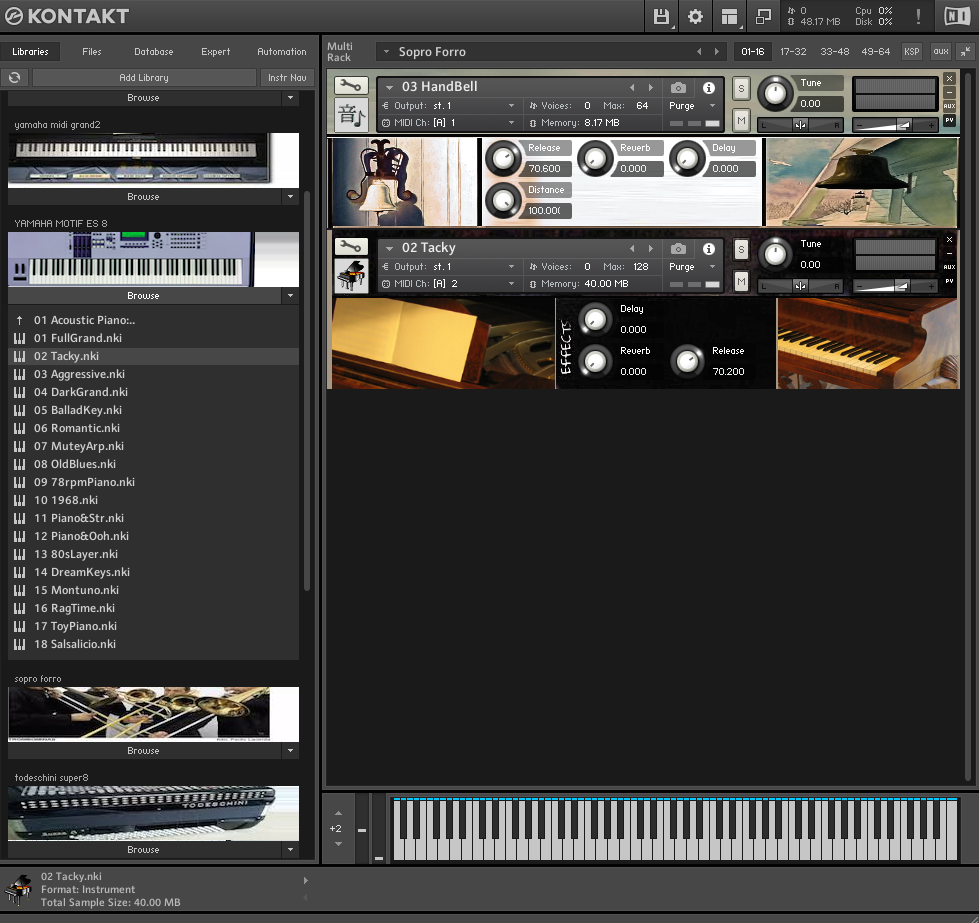Adjust the 03 HandBell Tune knob

tap(775, 94)
